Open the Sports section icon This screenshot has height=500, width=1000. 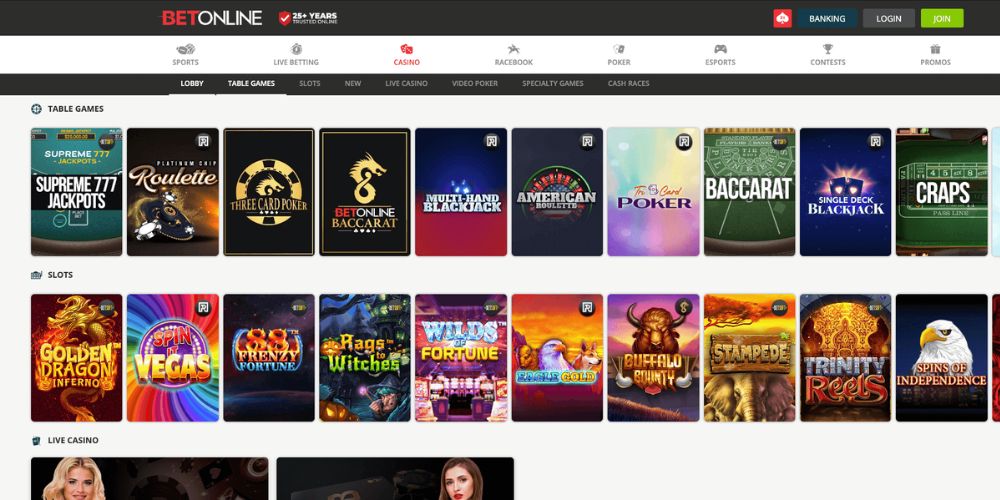(186, 49)
